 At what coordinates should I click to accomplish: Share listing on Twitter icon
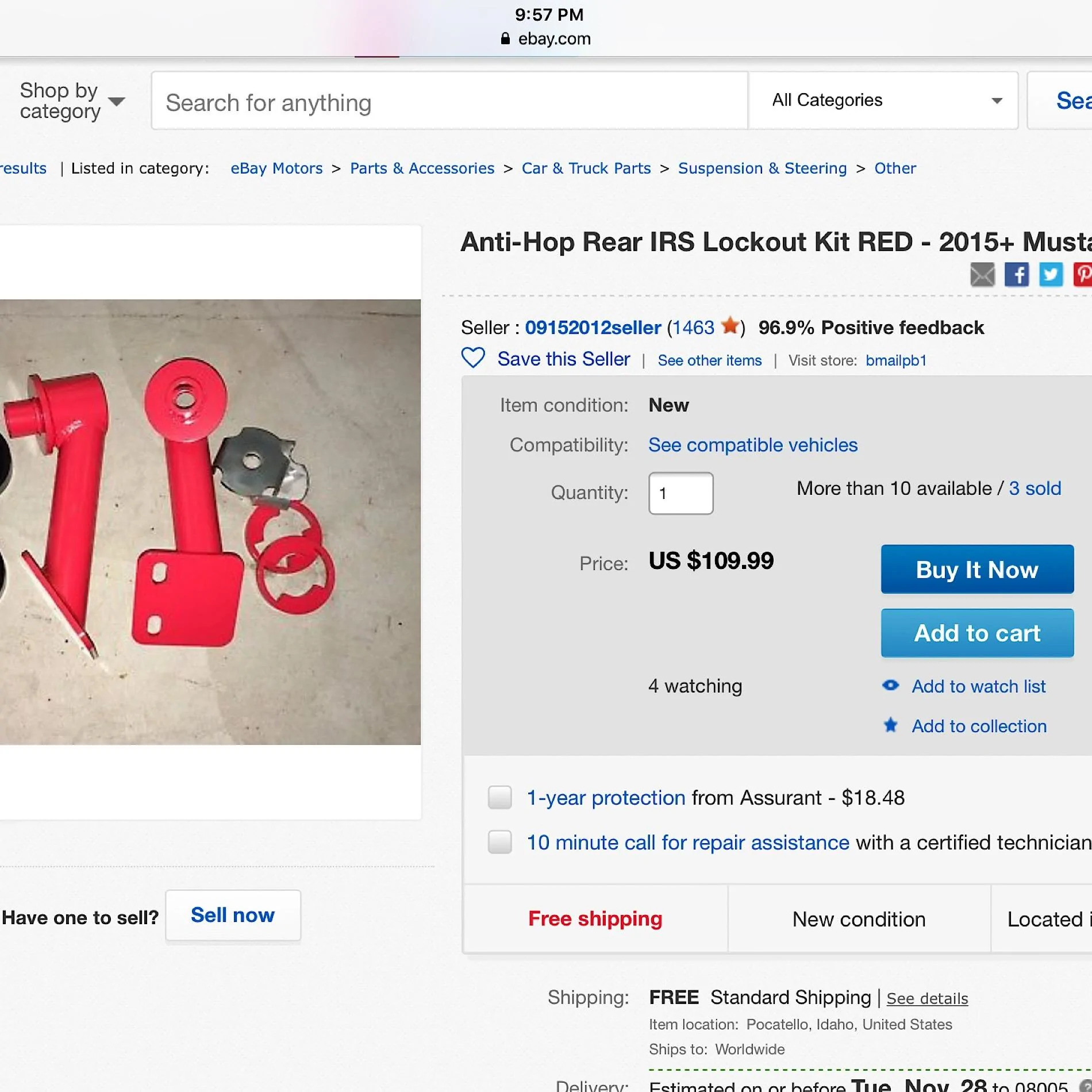[1051, 275]
